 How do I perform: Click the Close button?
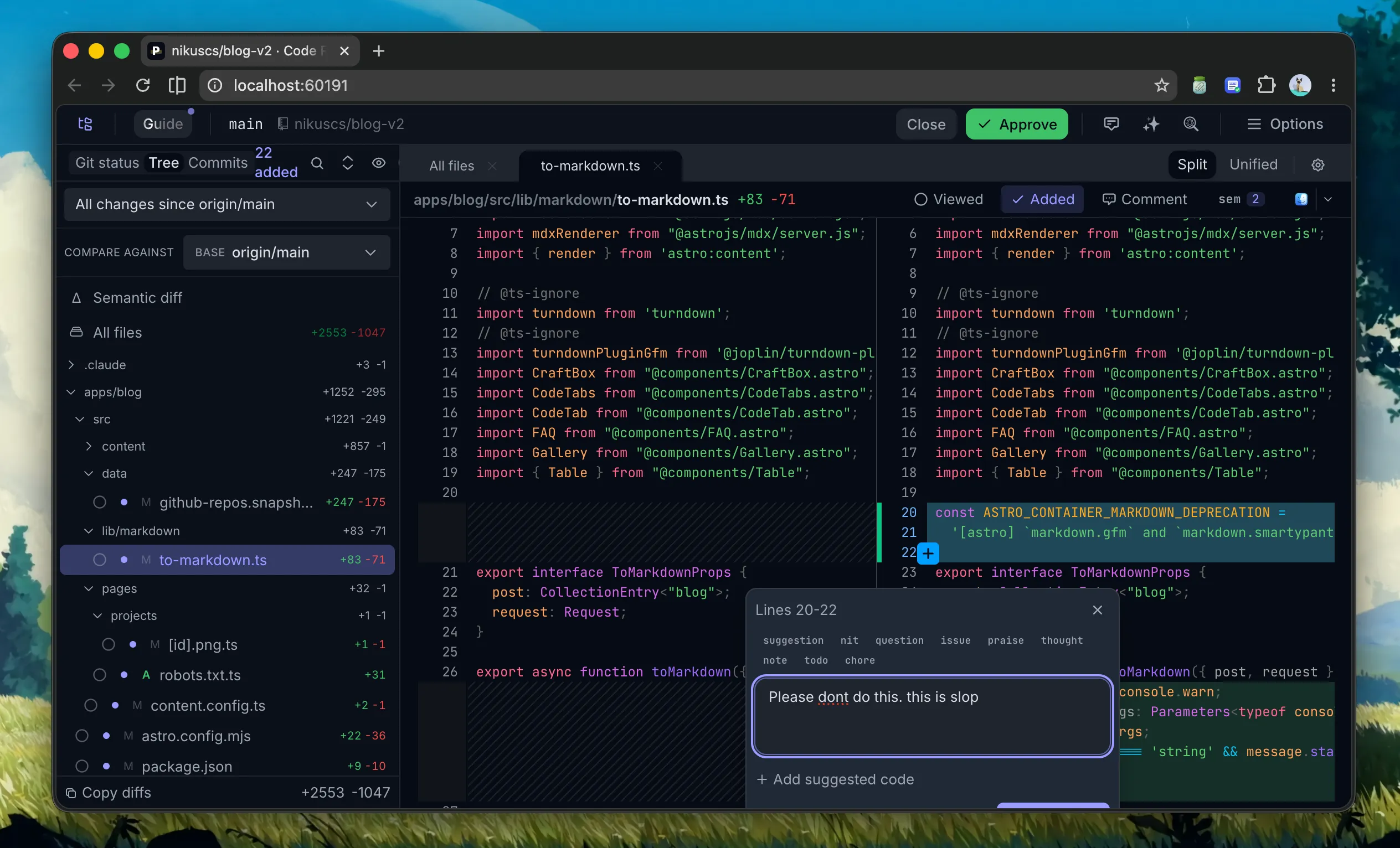tap(925, 124)
